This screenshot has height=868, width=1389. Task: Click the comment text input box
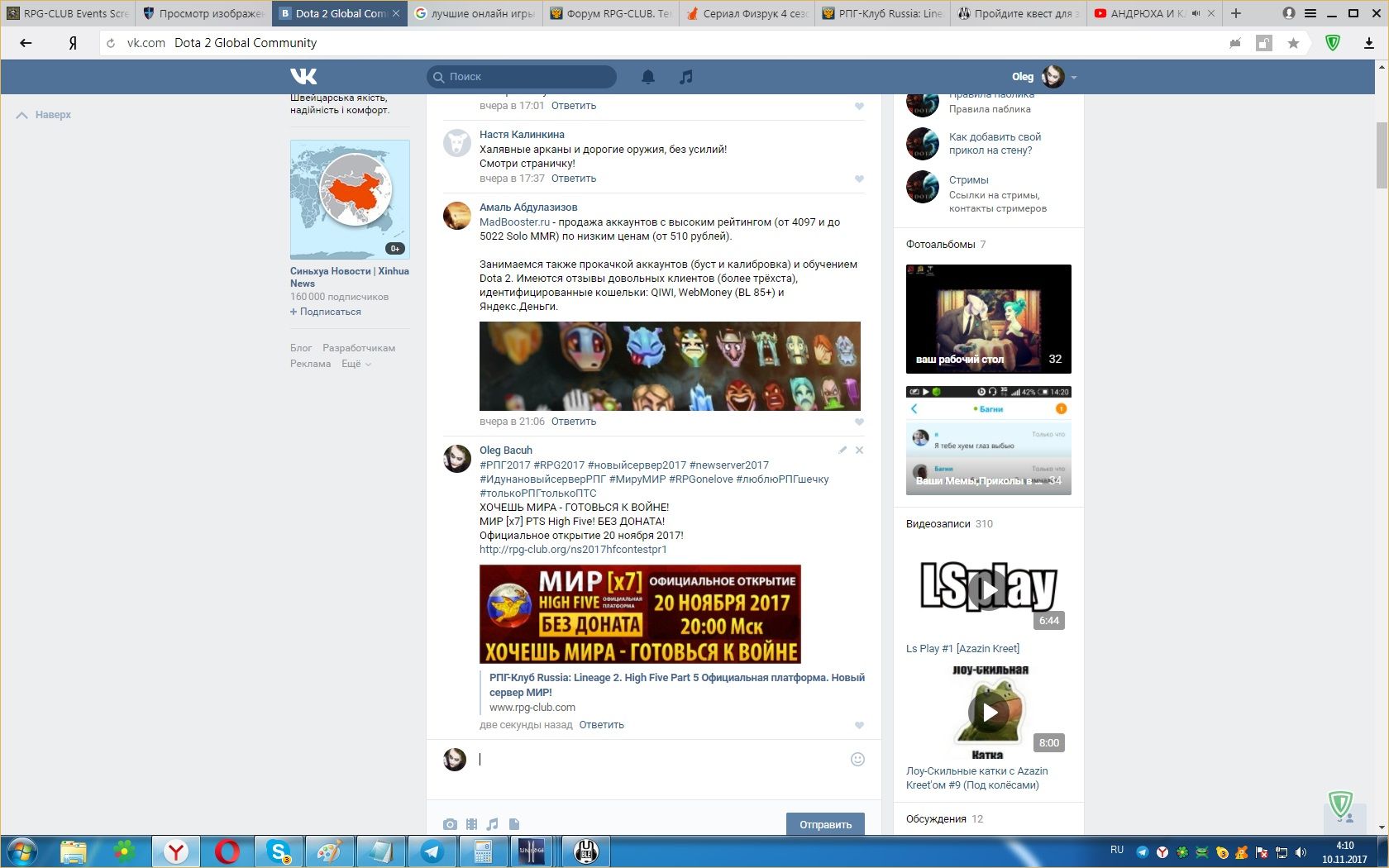point(661,760)
